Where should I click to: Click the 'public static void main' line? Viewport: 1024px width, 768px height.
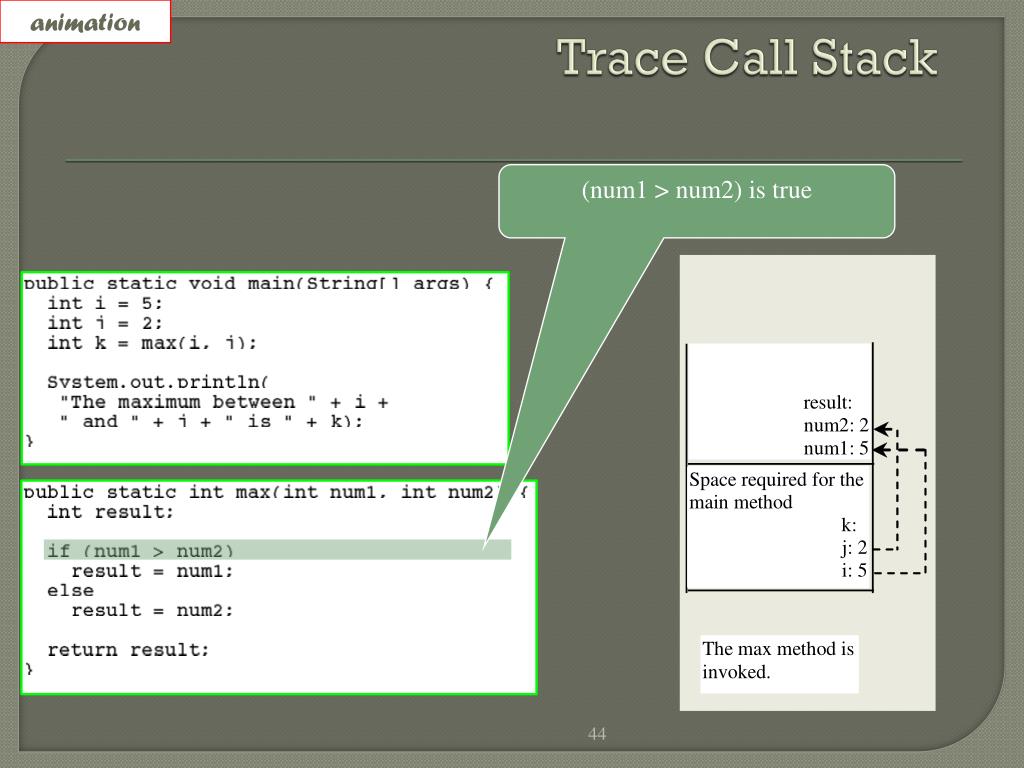tap(259, 283)
